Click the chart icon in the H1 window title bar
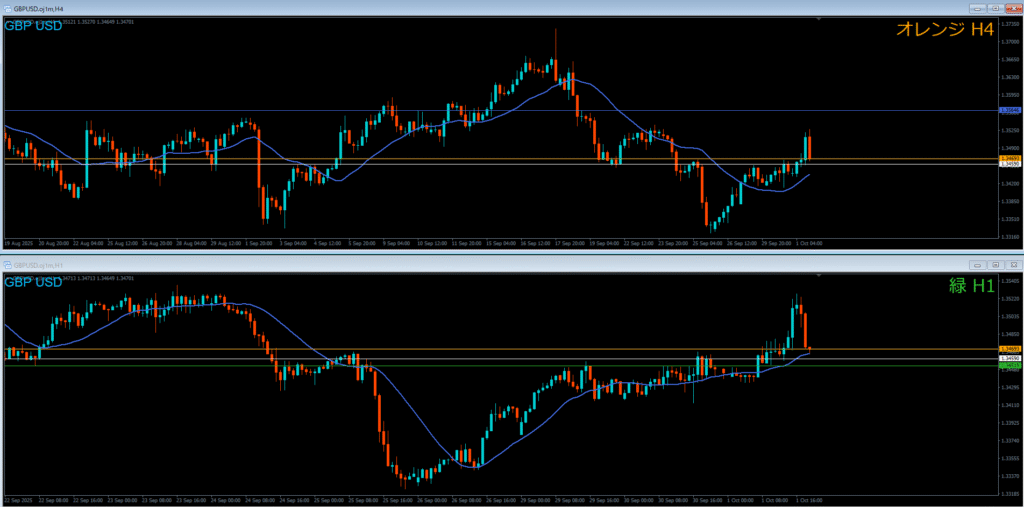The height and width of the screenshot is (507, 1024). tap(7, 265)
